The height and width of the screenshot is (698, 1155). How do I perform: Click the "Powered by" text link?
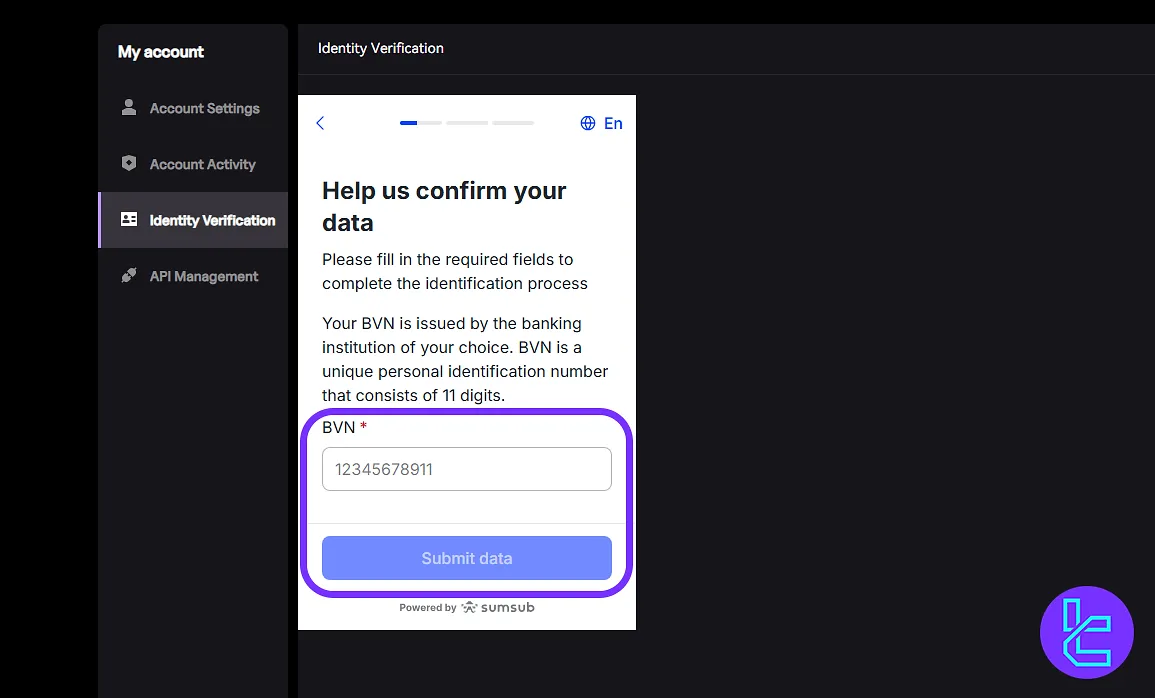click(427, 608)
